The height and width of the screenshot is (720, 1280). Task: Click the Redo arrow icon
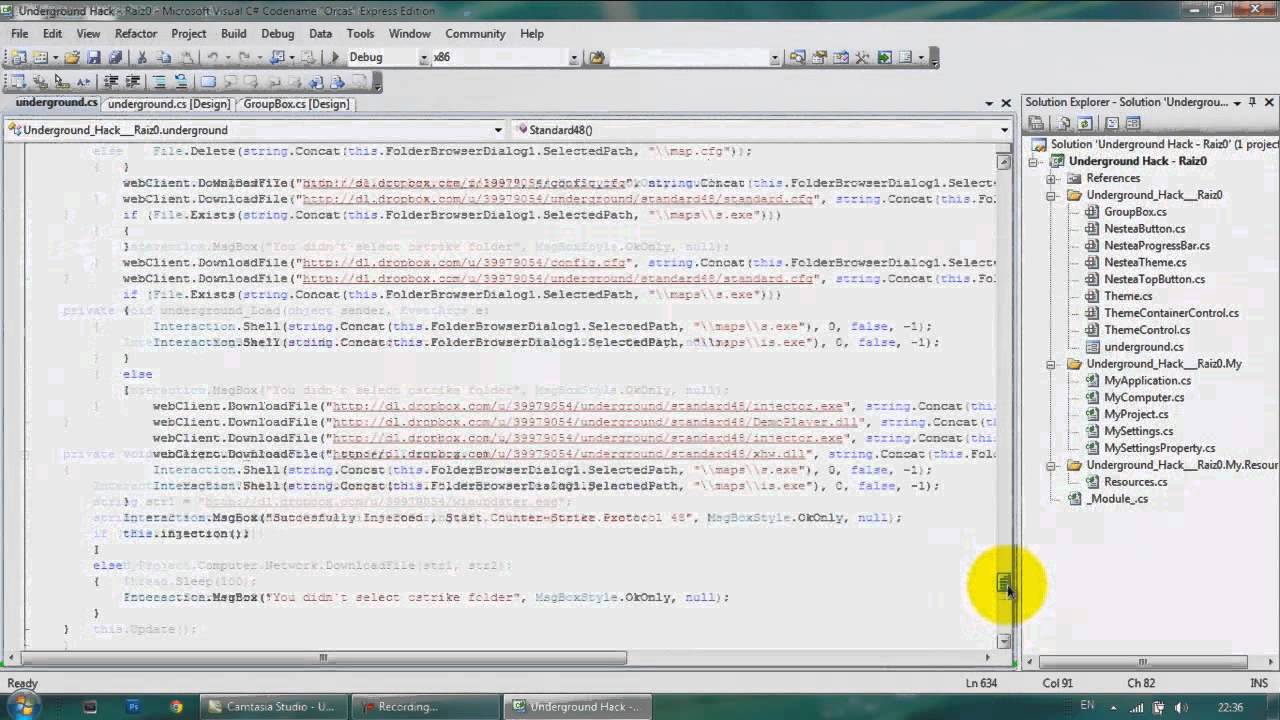pos(245,57)
